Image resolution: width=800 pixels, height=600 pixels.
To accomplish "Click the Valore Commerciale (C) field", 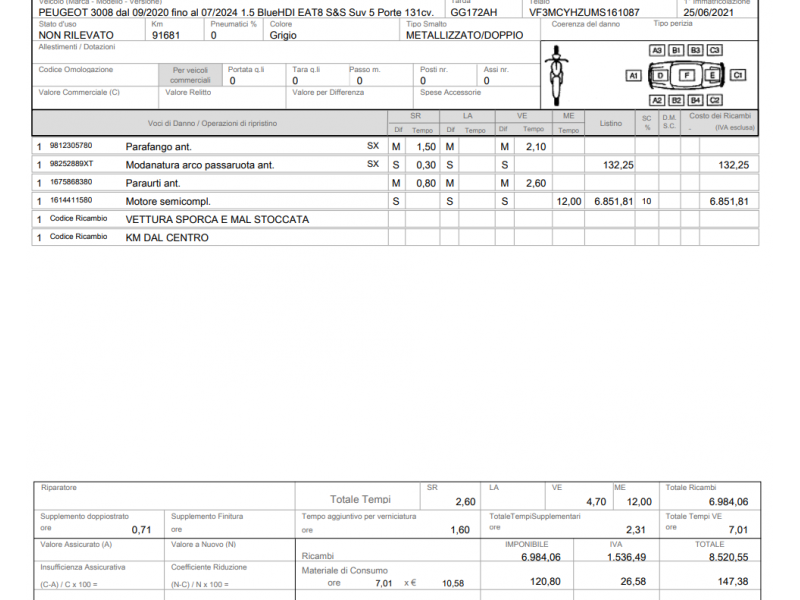I will coord(95,97).
